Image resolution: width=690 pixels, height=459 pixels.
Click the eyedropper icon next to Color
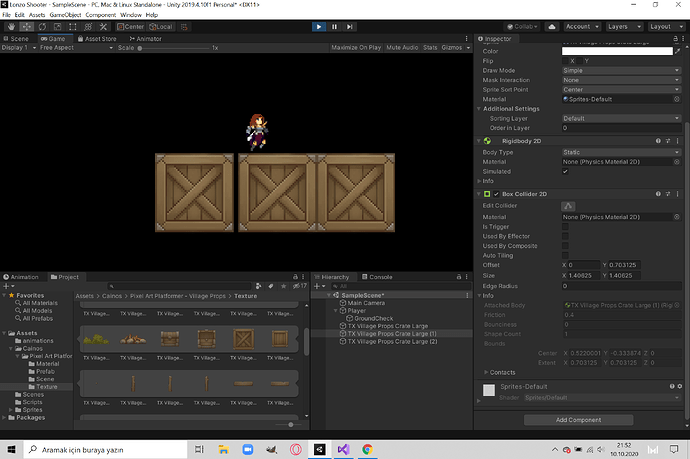coord(677,50)
